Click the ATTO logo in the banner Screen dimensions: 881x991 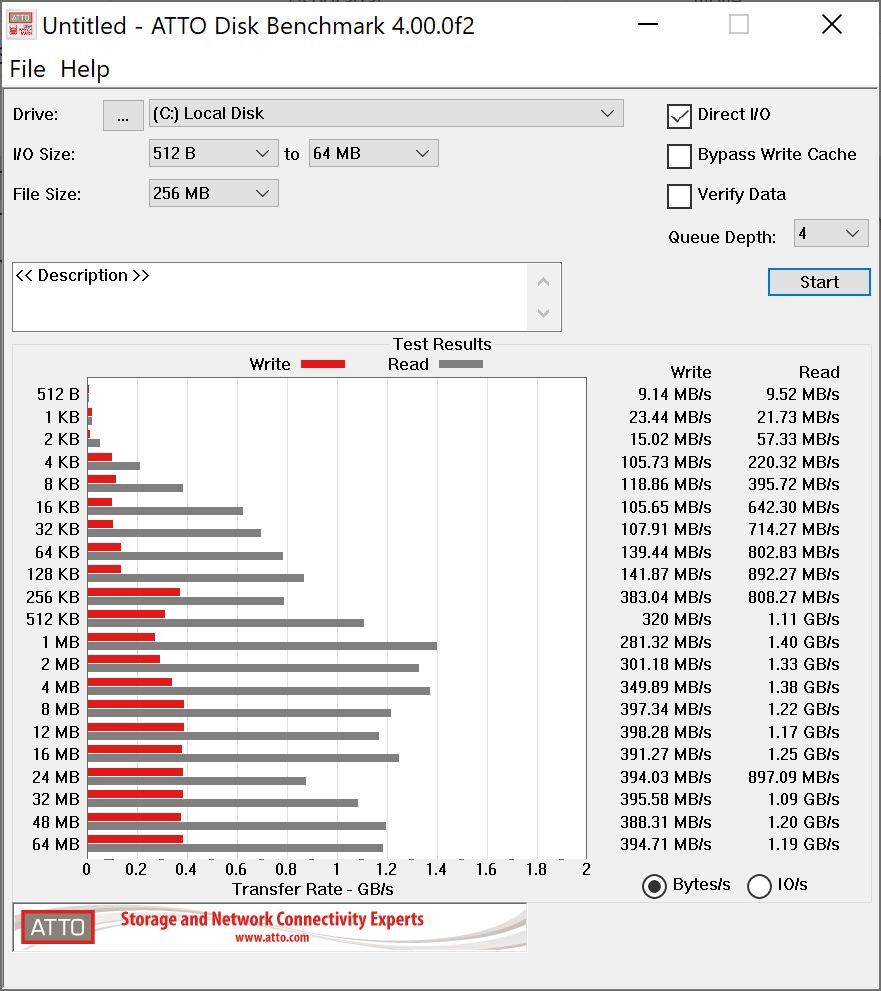coord(58,927)
